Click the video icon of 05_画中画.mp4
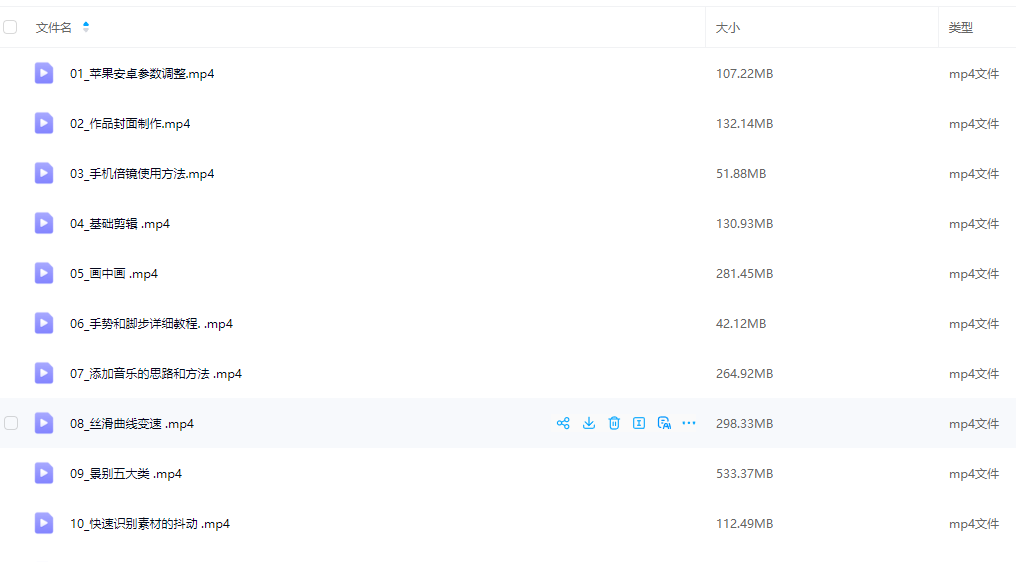This screenshot has width=1016, height=562. pos(44,273)
